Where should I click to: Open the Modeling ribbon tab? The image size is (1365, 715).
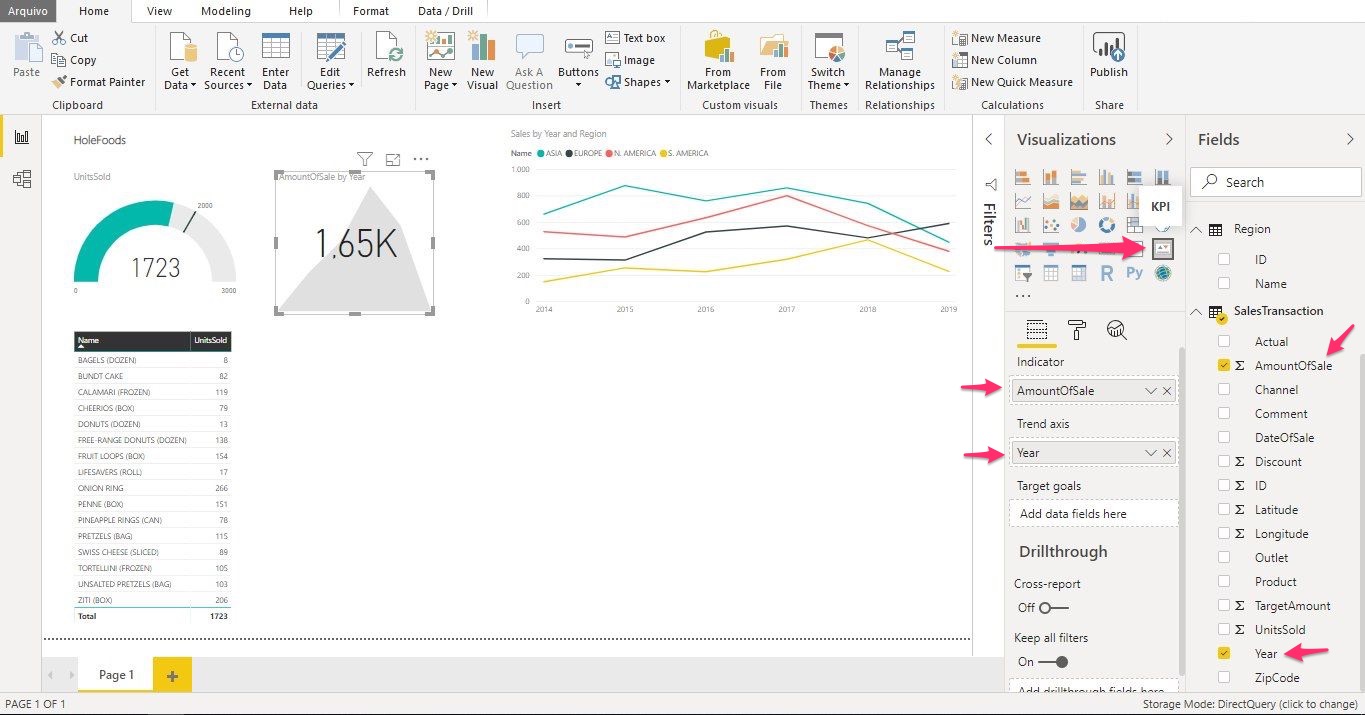226,11
